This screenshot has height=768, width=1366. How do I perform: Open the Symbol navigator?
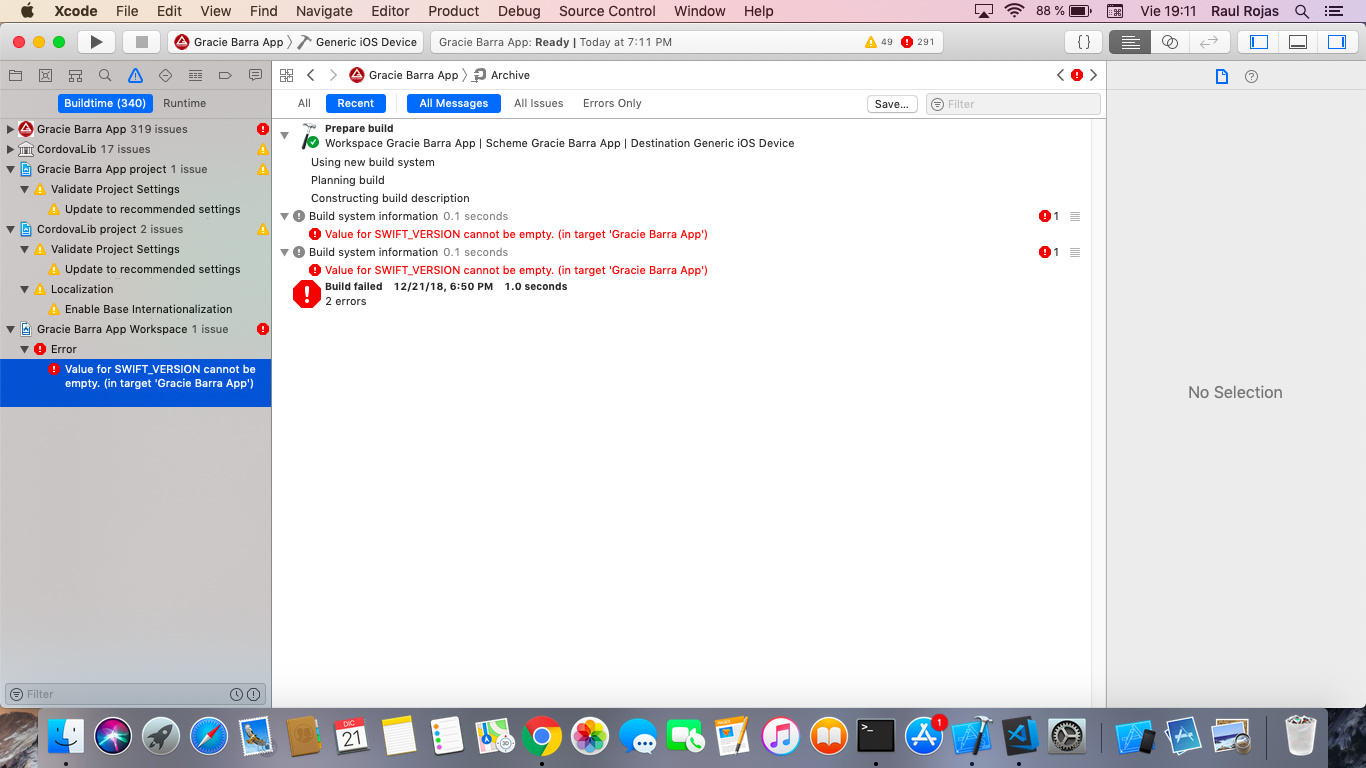coord(75,75)
